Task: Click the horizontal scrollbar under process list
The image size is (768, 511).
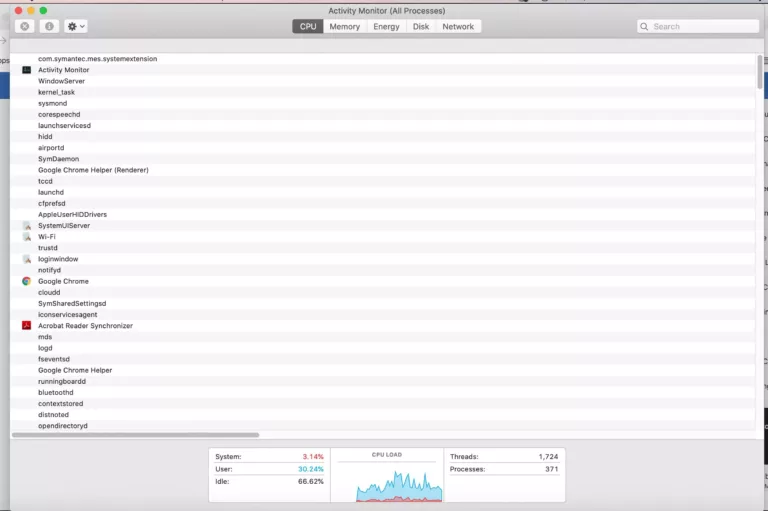Action: [136, 435]
